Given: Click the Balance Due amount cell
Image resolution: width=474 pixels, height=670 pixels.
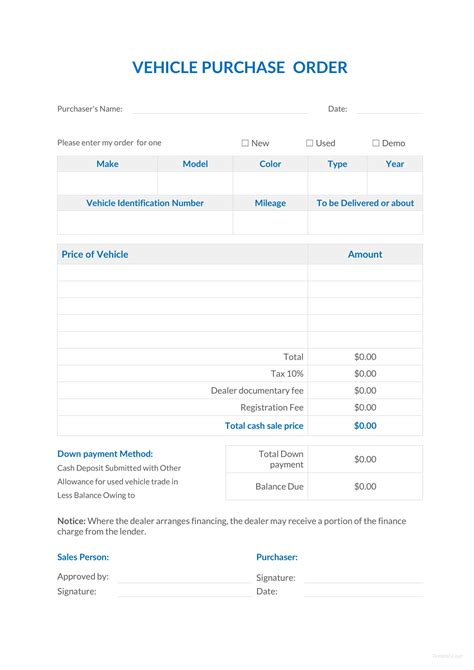Looking at the screenshot, I should [365, 486].
